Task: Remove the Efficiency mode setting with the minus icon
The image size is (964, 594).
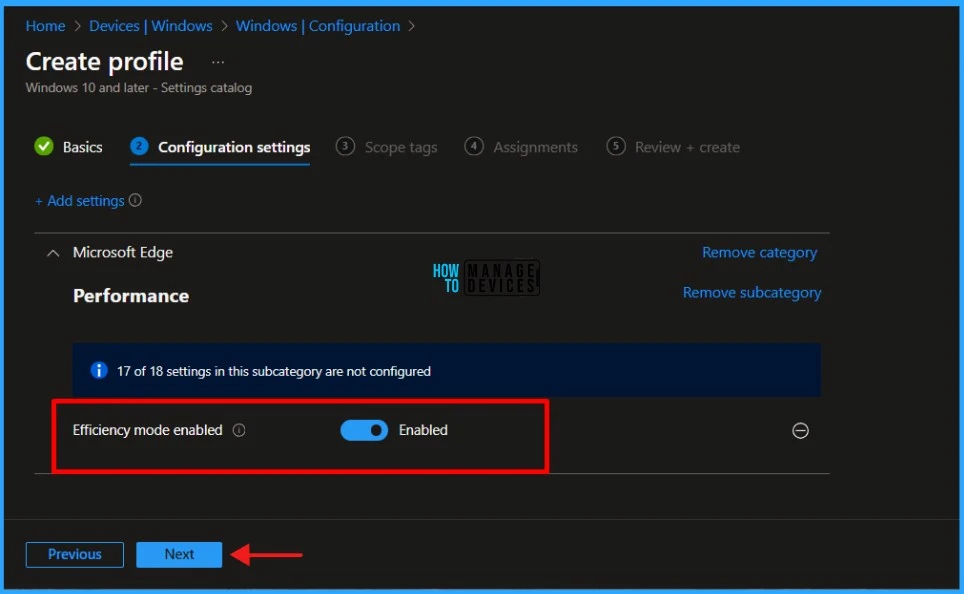Action: (x=800, y=430)
